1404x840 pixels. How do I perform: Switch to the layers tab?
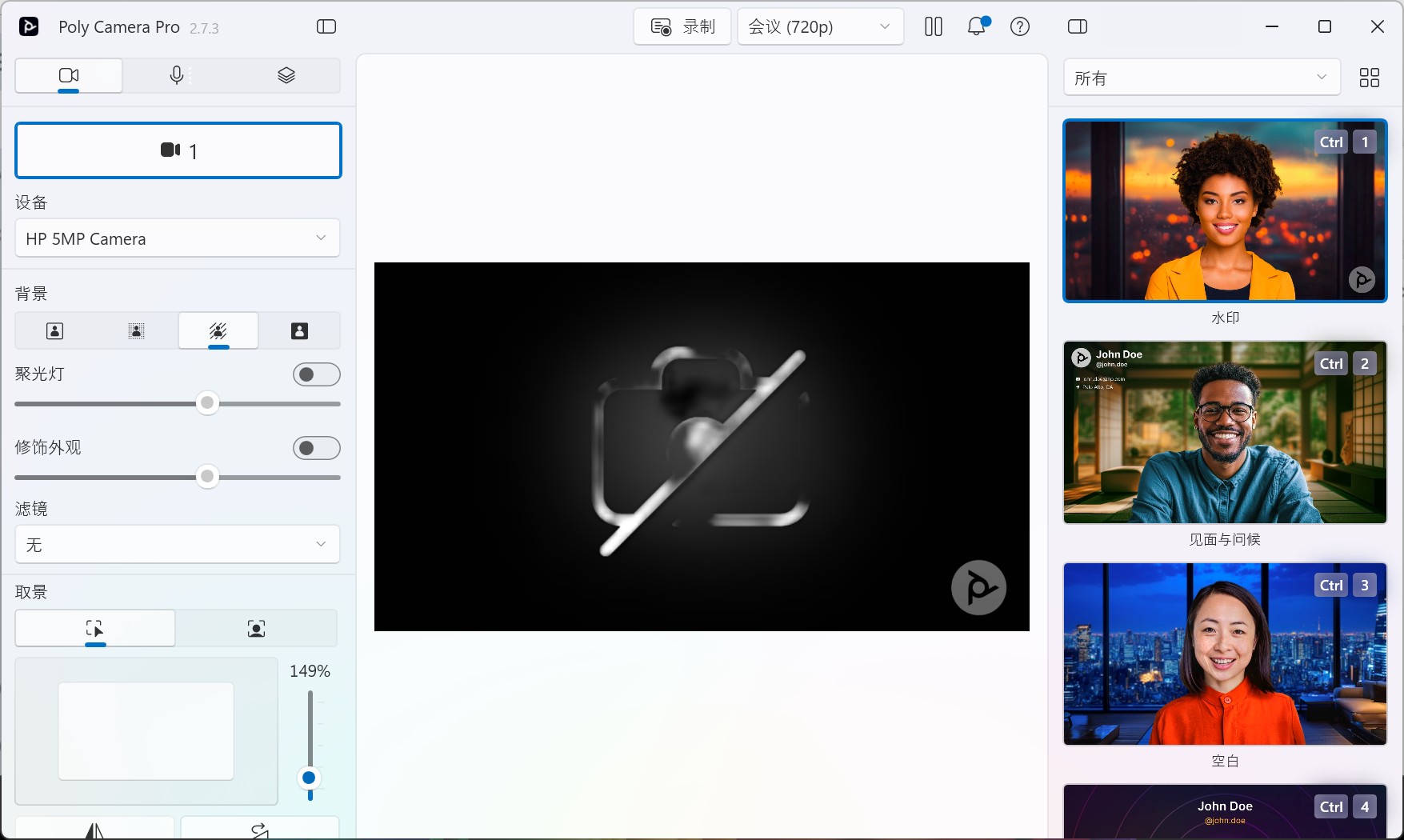286,75
